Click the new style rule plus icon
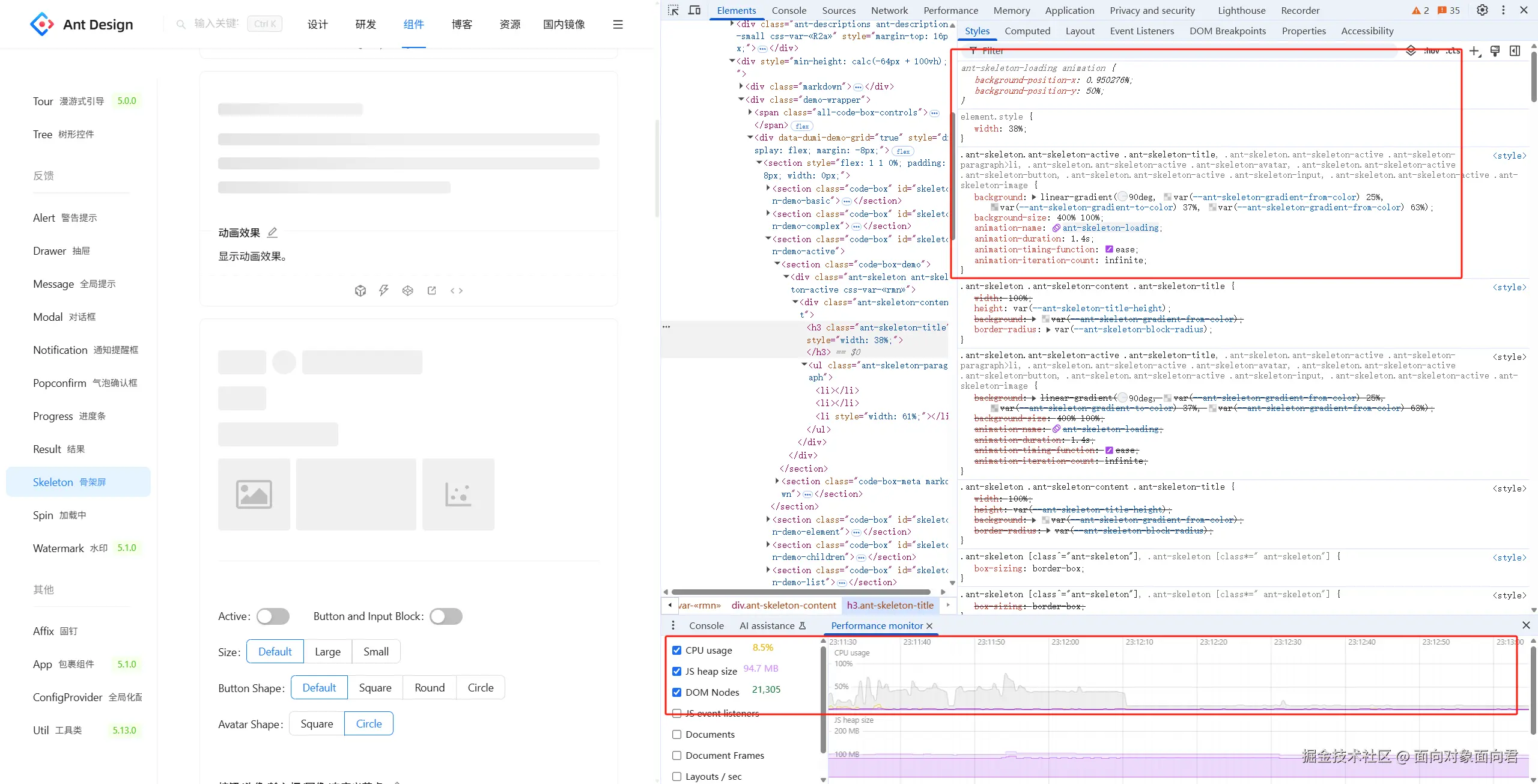 tap(1474, 51)
